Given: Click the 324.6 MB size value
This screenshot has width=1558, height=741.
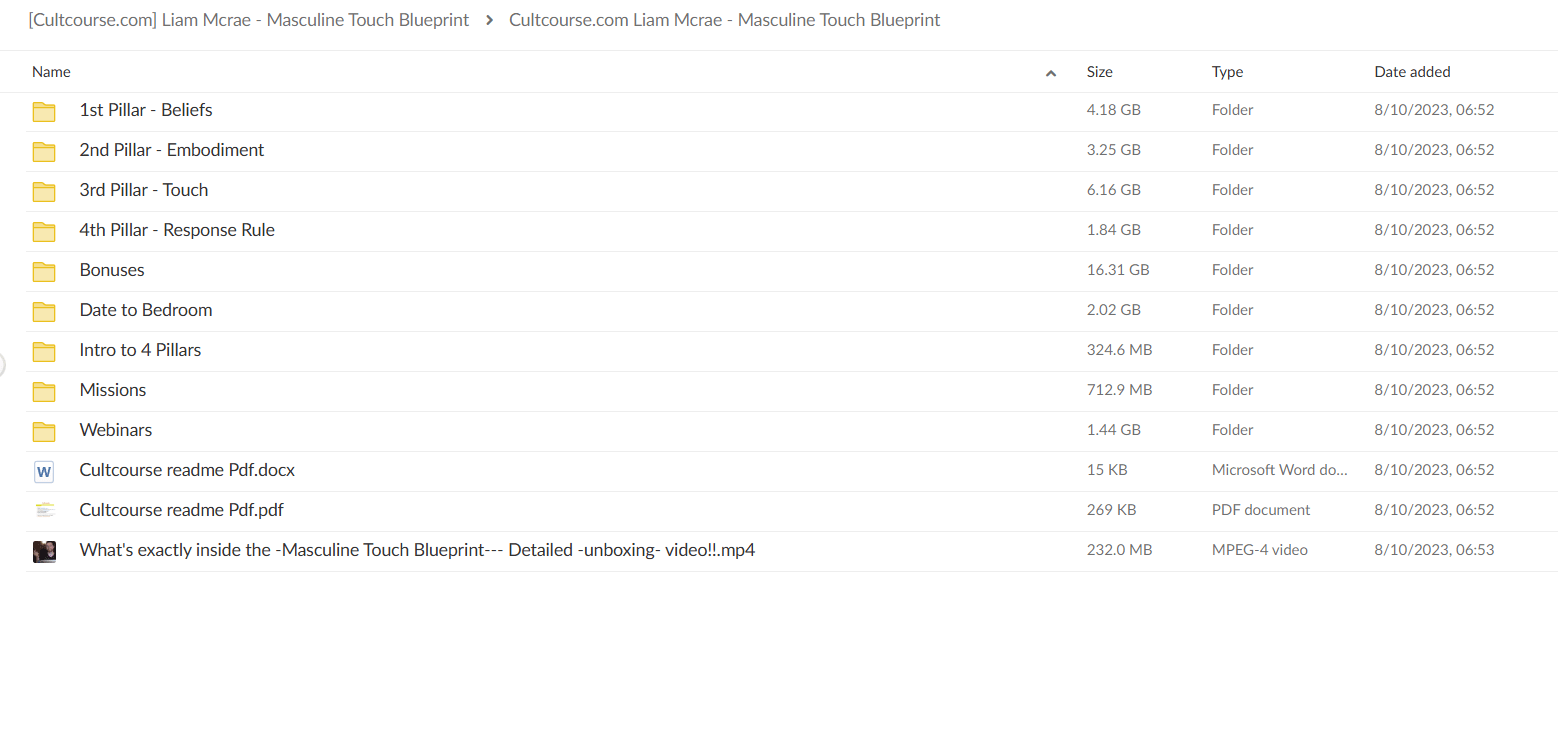Looking at the screenshot, I should coord(1119,350).
